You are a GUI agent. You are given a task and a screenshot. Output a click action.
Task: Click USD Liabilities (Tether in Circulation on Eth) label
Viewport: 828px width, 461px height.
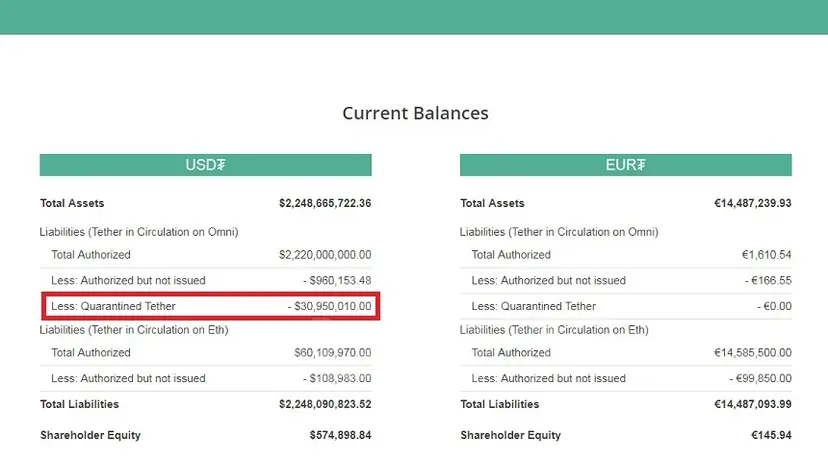[x=134, y=330]
